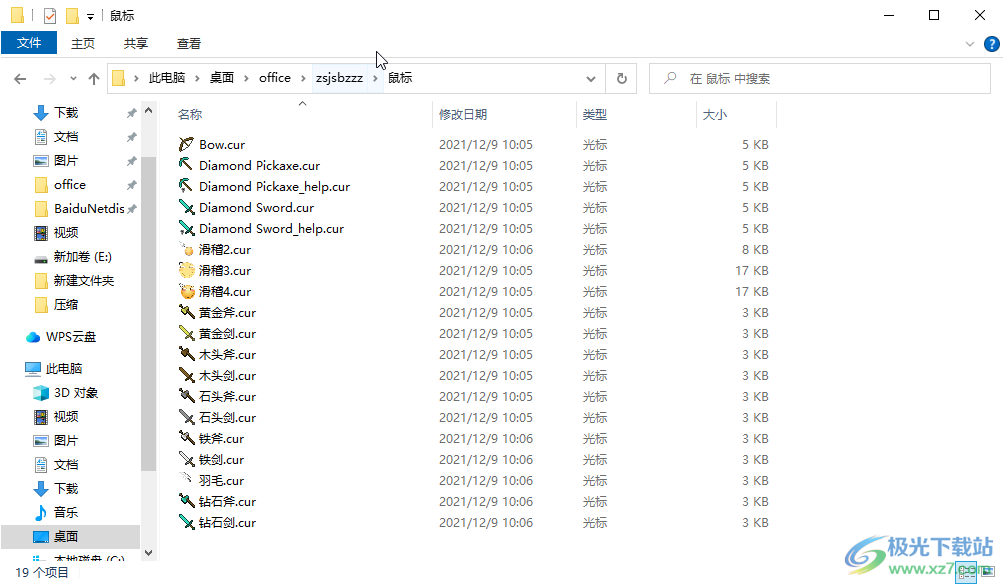Open 下载 in quick access
The image size is (1004, 585).
coord(65,113)
